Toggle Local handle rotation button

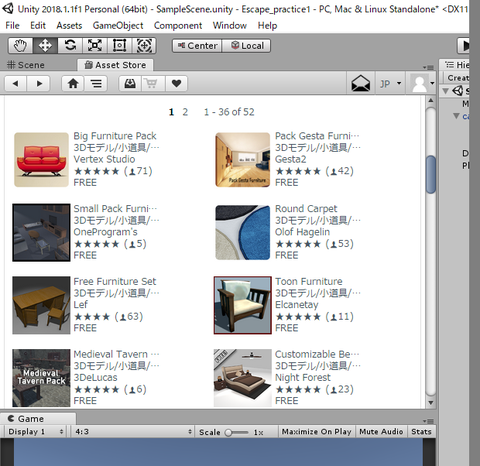[x=246, y=46]
